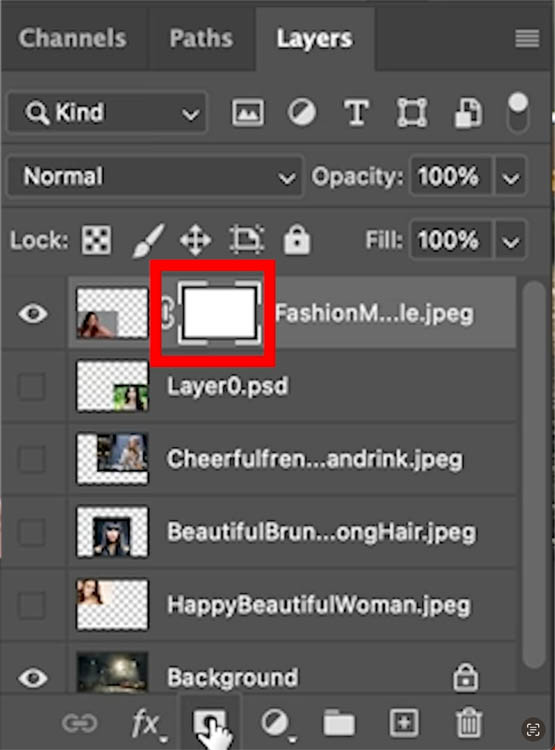
Task: Filter layers by type layers icon
Action: tap(356, 113)
